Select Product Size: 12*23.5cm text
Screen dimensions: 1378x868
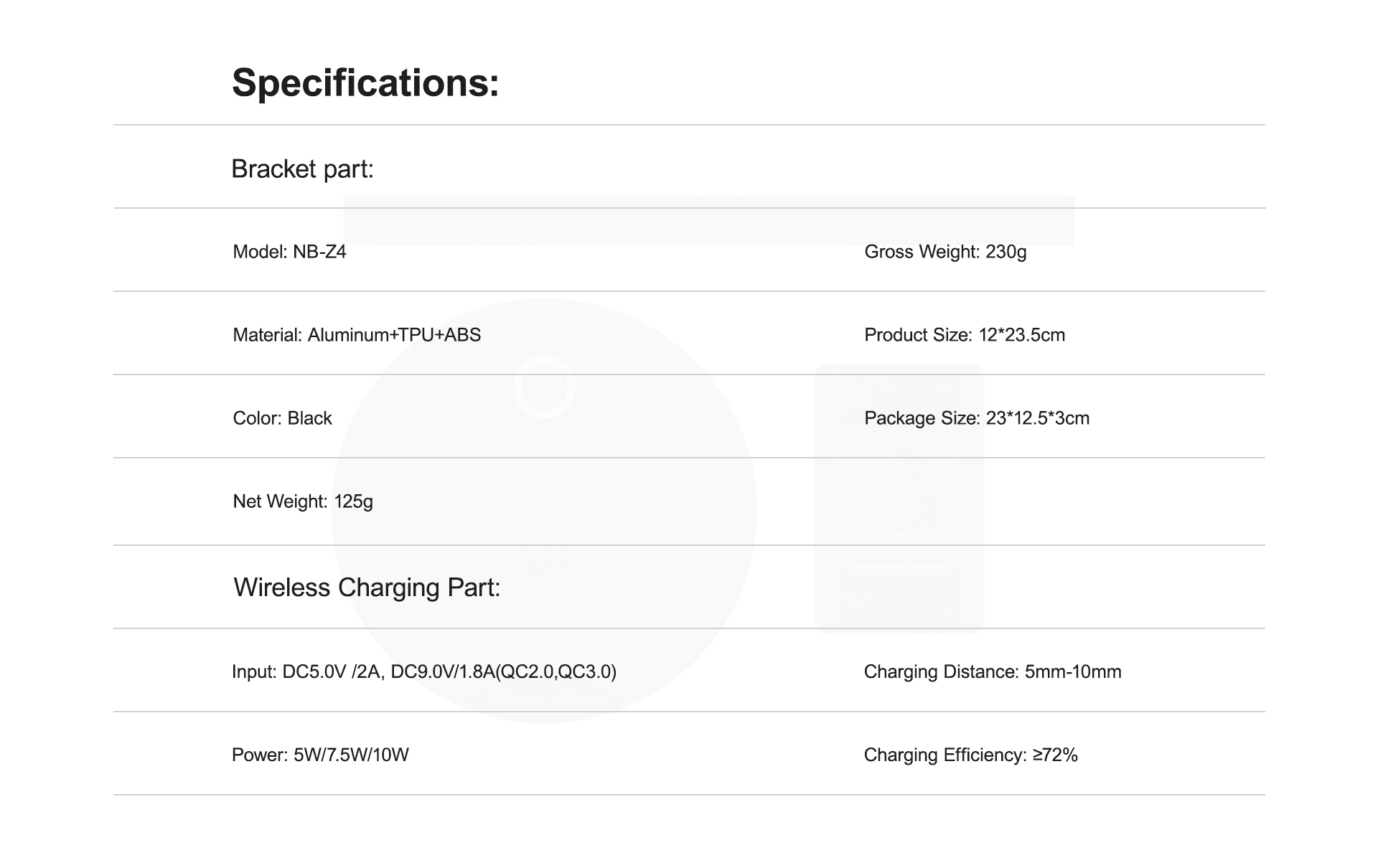pos(965,335)
